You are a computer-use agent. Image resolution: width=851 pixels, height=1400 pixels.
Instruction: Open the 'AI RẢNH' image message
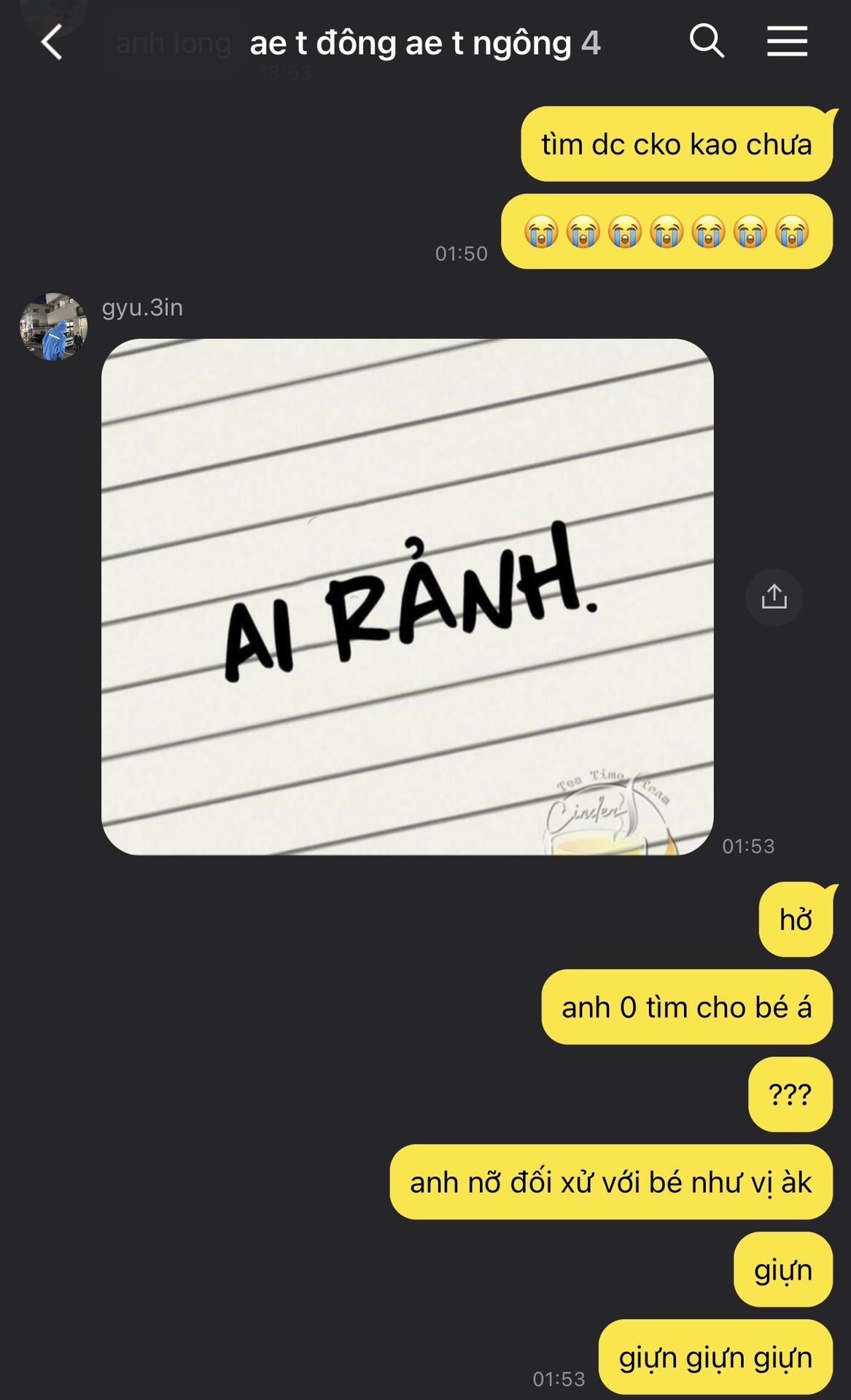tap(407, 596)
